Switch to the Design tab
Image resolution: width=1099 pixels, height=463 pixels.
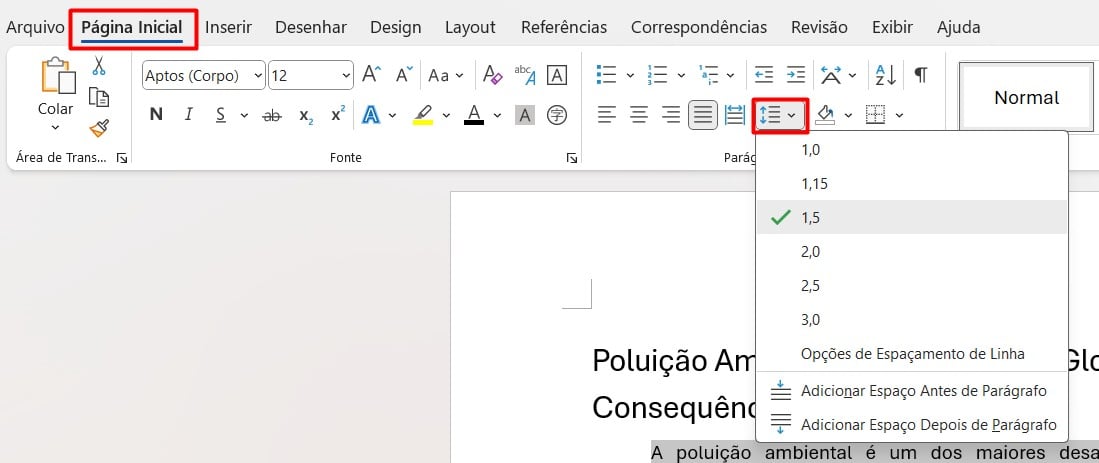[x=395, y=28]
